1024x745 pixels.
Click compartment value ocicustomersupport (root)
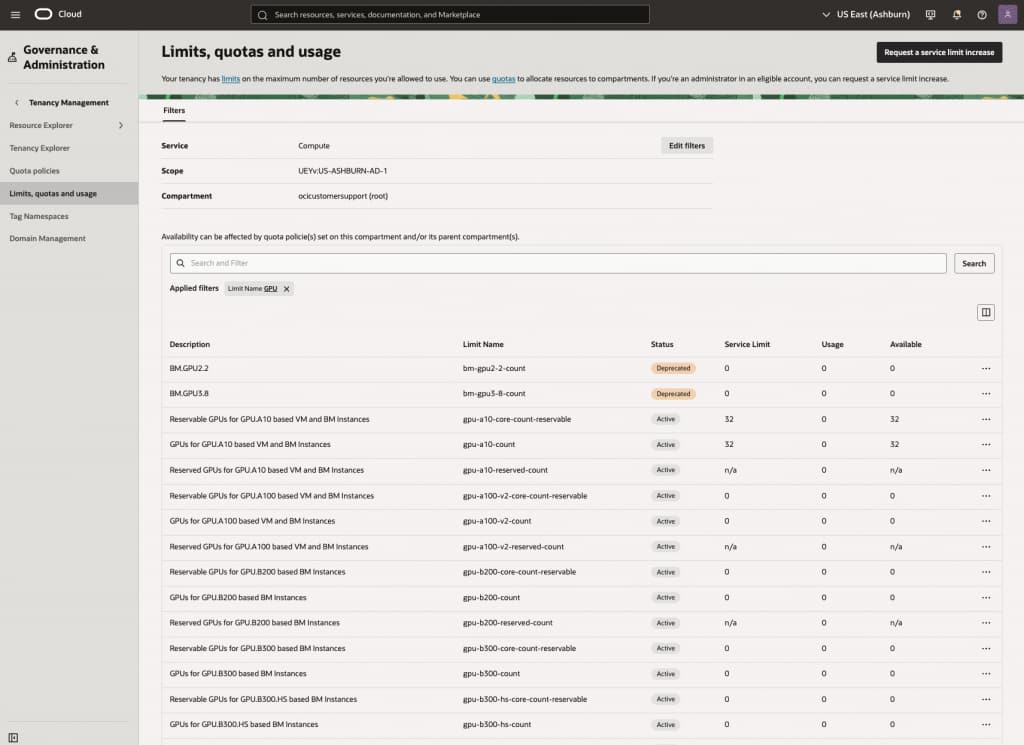[343, 196]
